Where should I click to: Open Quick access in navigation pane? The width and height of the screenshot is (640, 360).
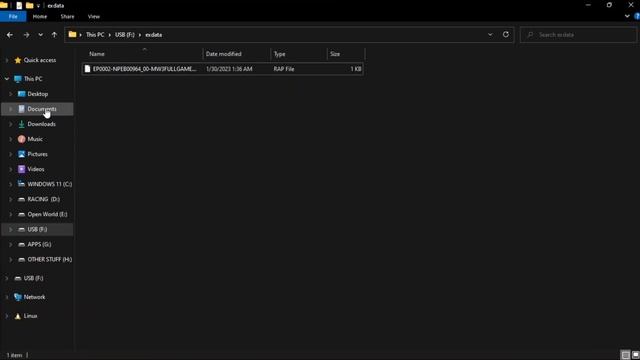pos(40,60)
